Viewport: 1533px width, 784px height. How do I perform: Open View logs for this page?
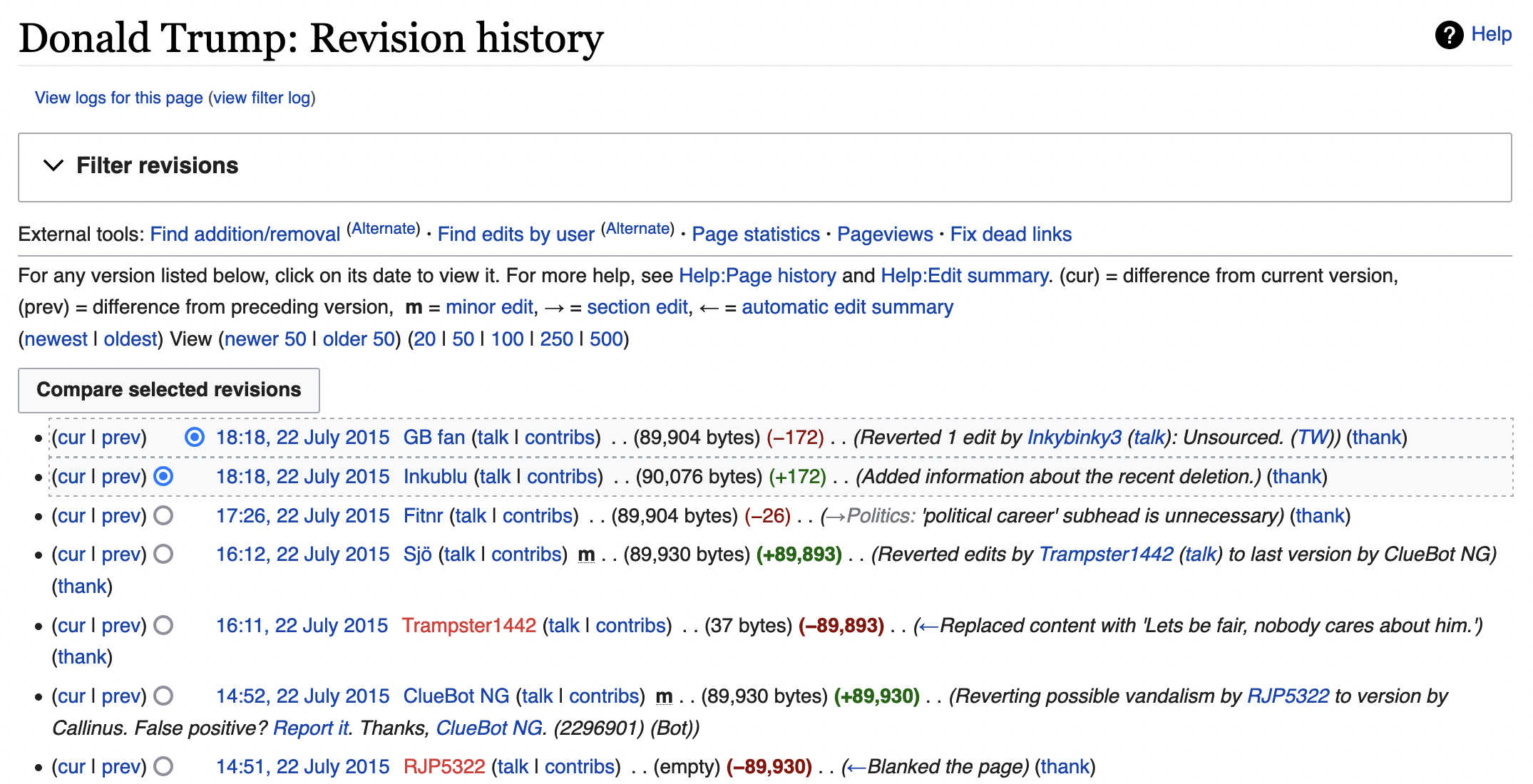118,98
